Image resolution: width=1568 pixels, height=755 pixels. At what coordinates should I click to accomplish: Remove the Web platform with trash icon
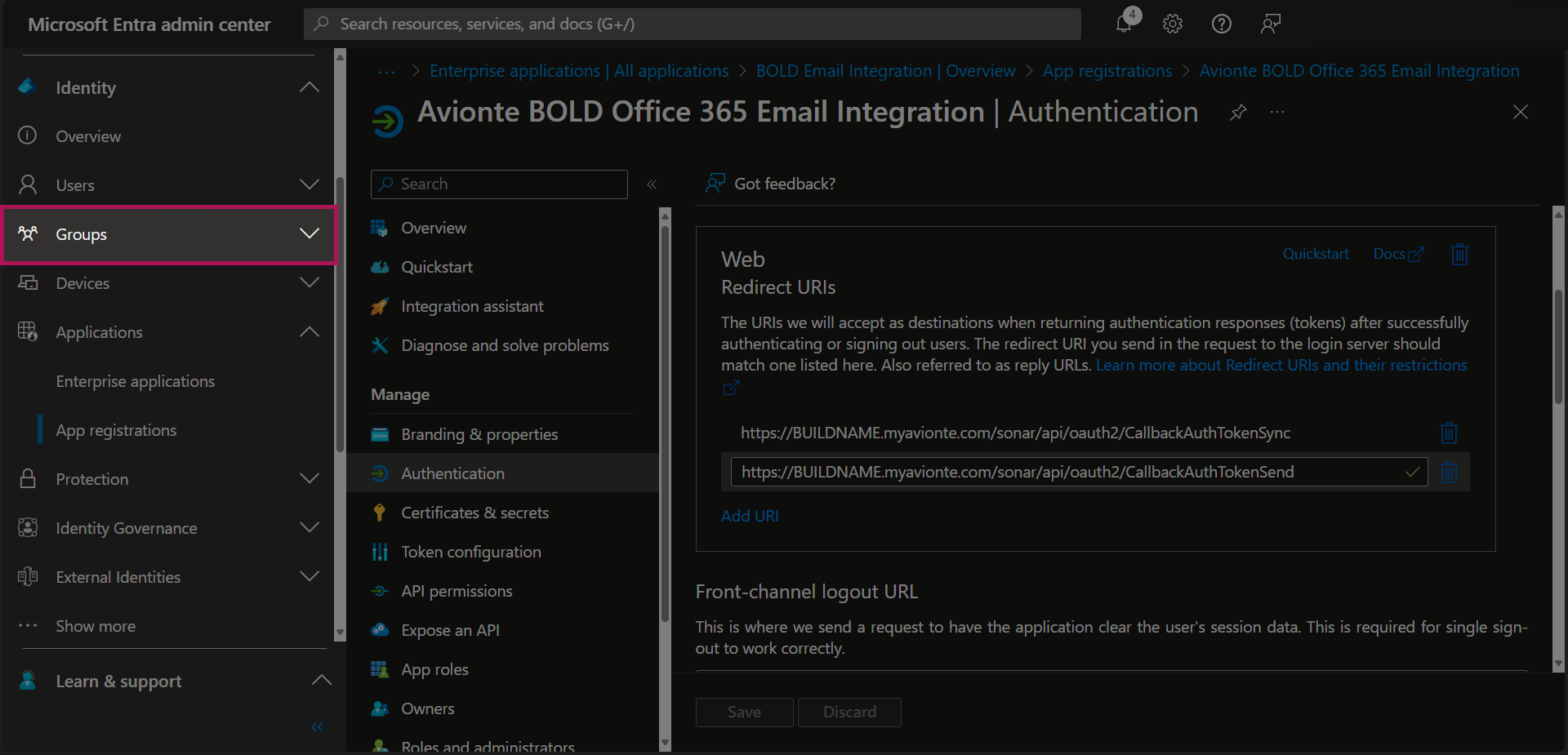[1459, 255]
